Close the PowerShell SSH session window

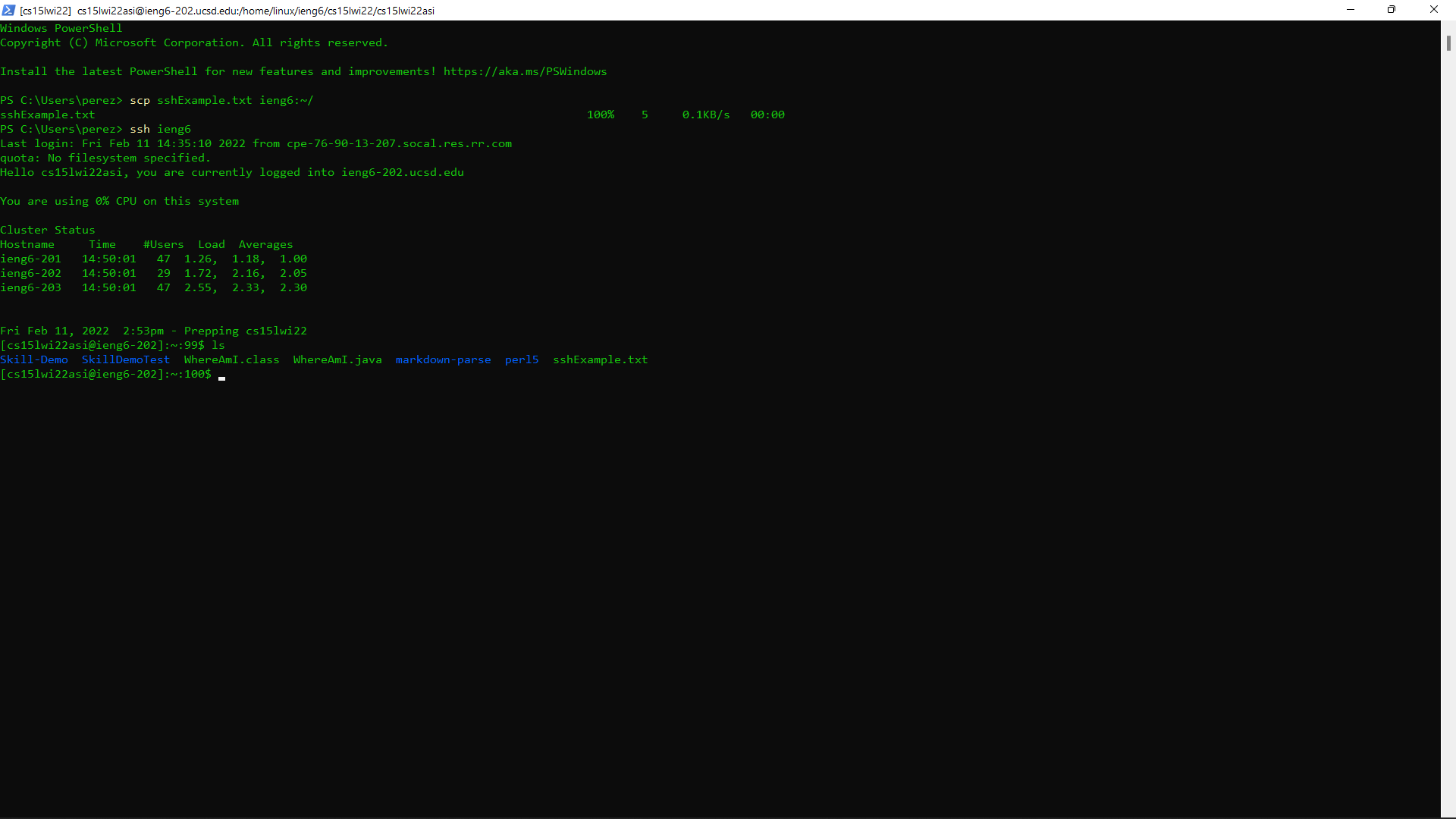[1433, 10]
